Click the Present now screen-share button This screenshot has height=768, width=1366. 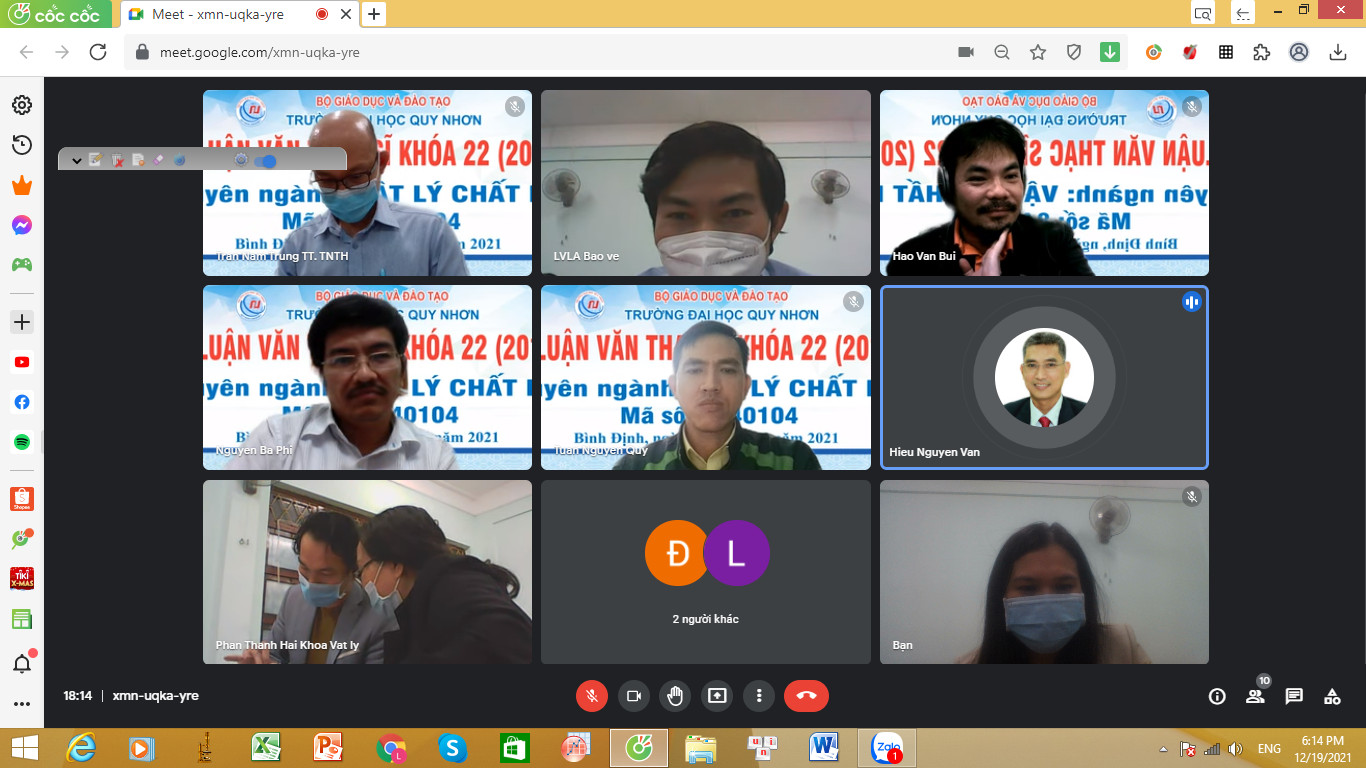tap(717, 696)
